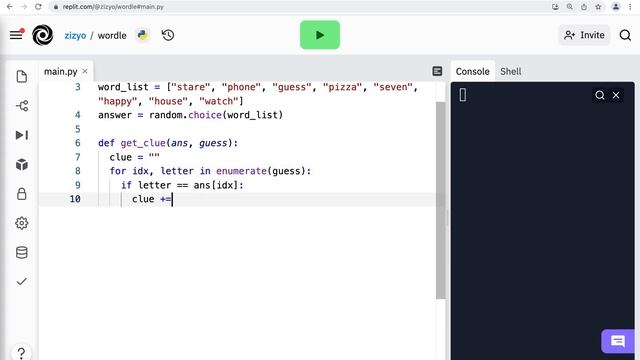Click line number 10 in gutter
The height and width of the screenshot is (360, 640).
point(75,199)
